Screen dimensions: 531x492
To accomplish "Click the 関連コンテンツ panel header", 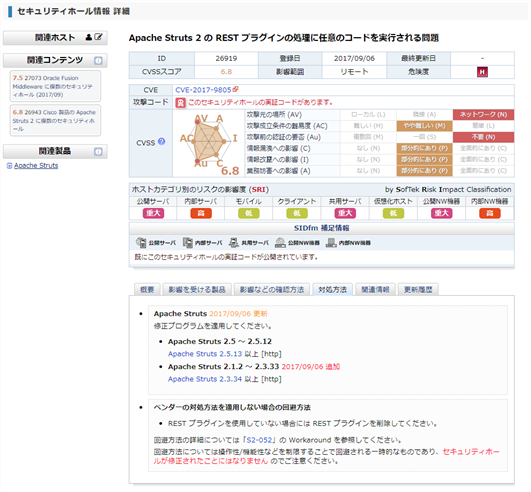I will pos(55,61).
